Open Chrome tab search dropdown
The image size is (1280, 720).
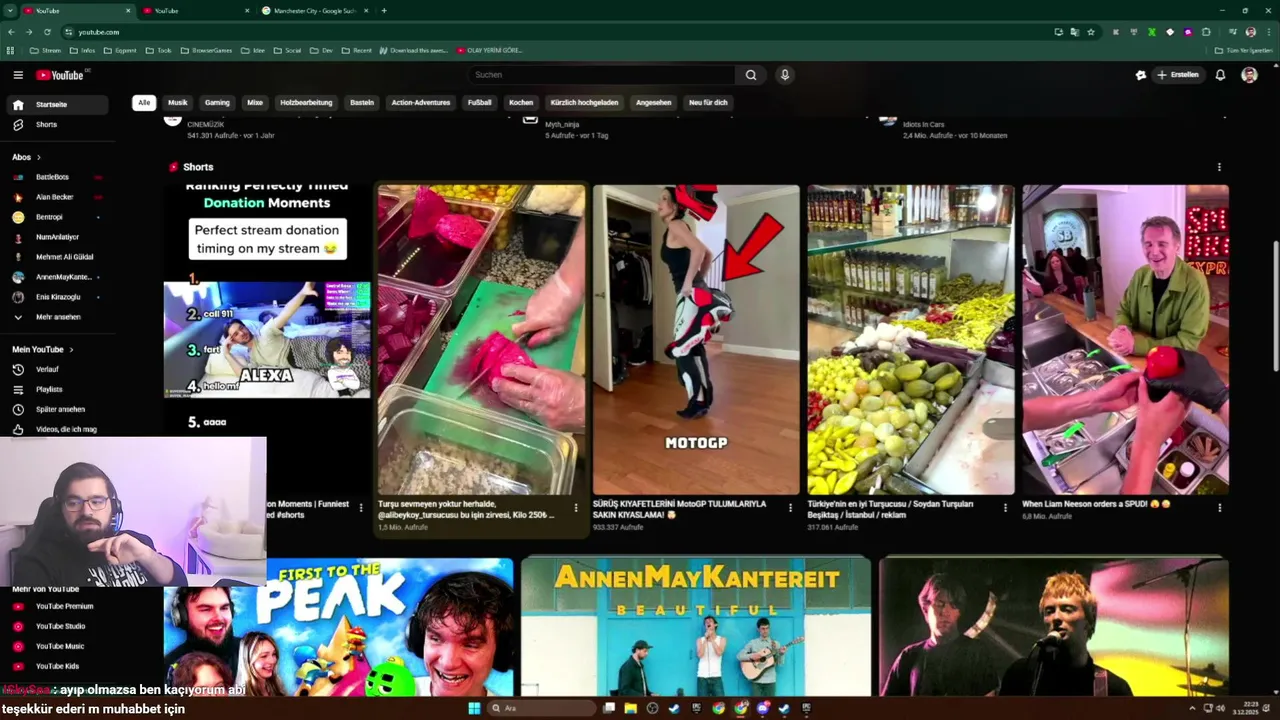[x=9, y=11]
